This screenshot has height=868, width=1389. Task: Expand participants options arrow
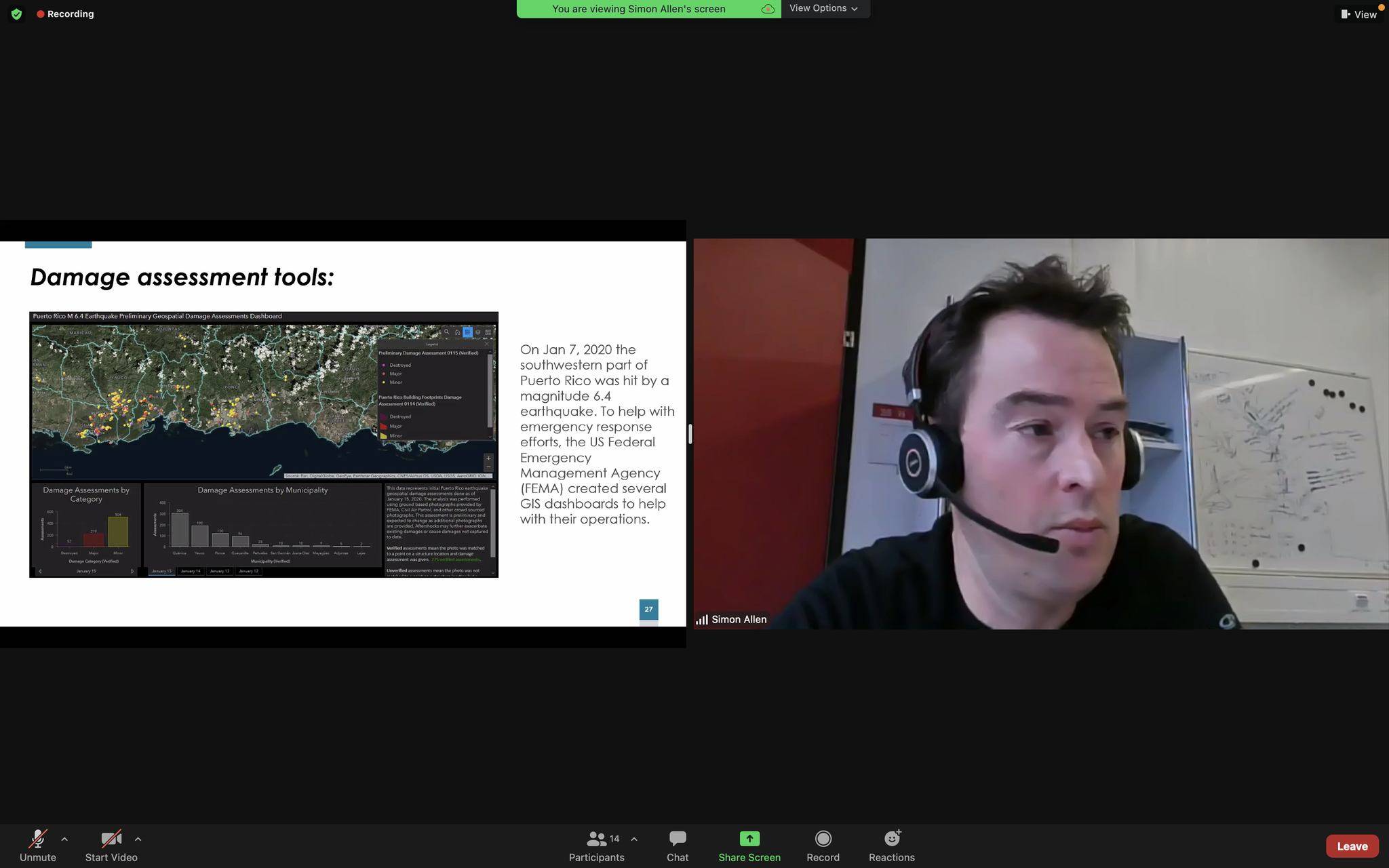(x=634, y=839)
